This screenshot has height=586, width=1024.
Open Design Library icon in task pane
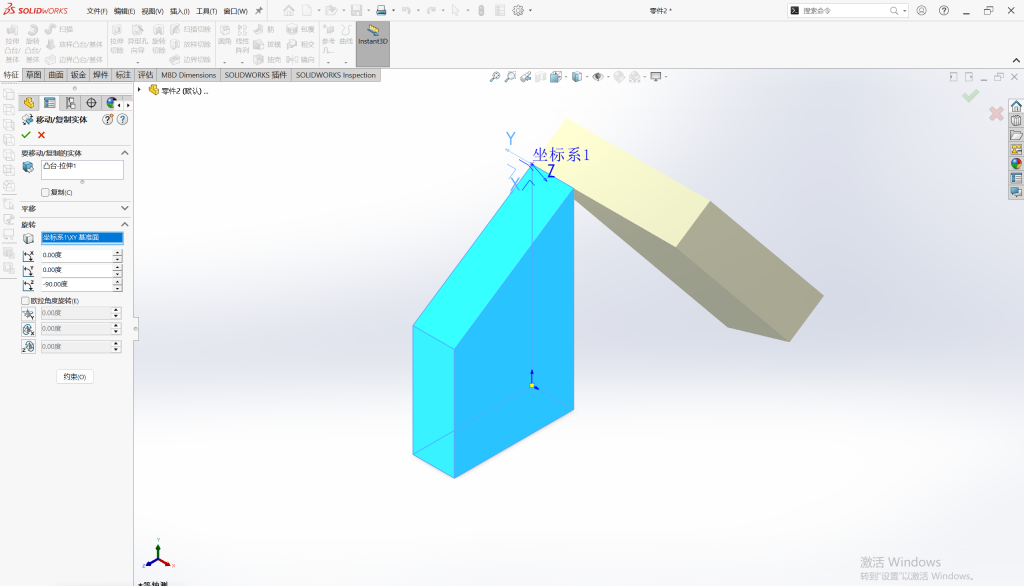(x=1016, y=121)
